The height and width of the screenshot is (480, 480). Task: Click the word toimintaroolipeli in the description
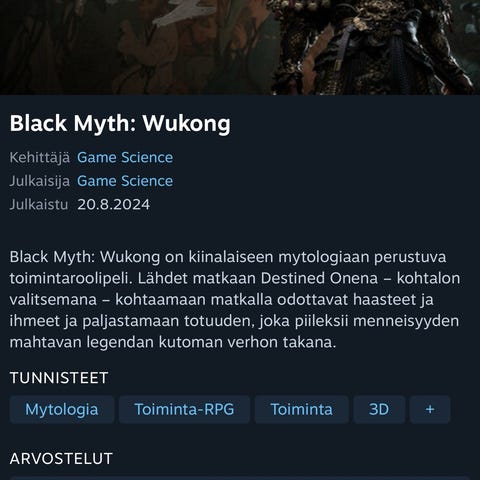pyautogui.click(x=69, y=278)
